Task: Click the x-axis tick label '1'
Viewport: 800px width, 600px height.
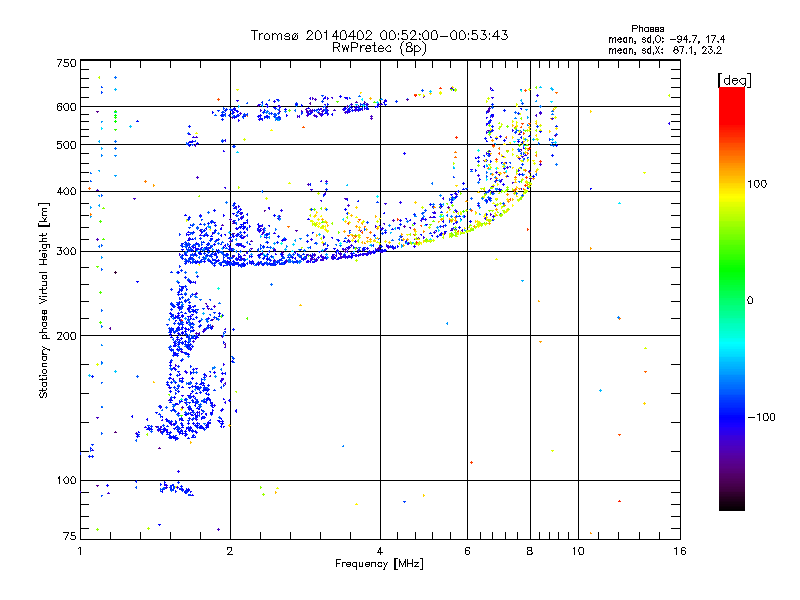Action: 80,551
